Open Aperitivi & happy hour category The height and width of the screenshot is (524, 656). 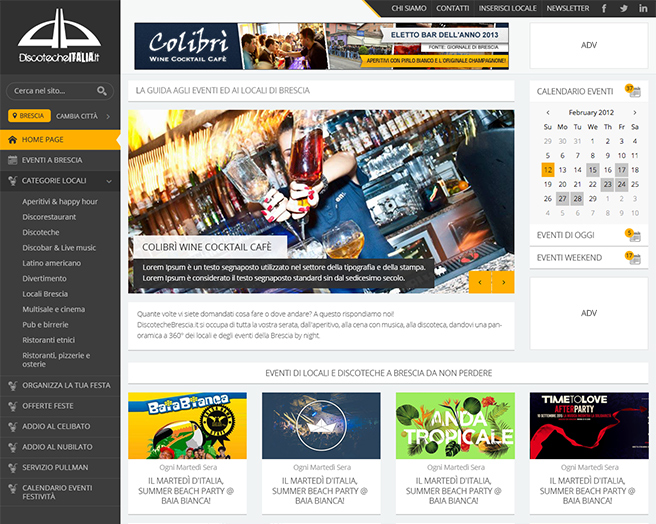pos(60,202)
